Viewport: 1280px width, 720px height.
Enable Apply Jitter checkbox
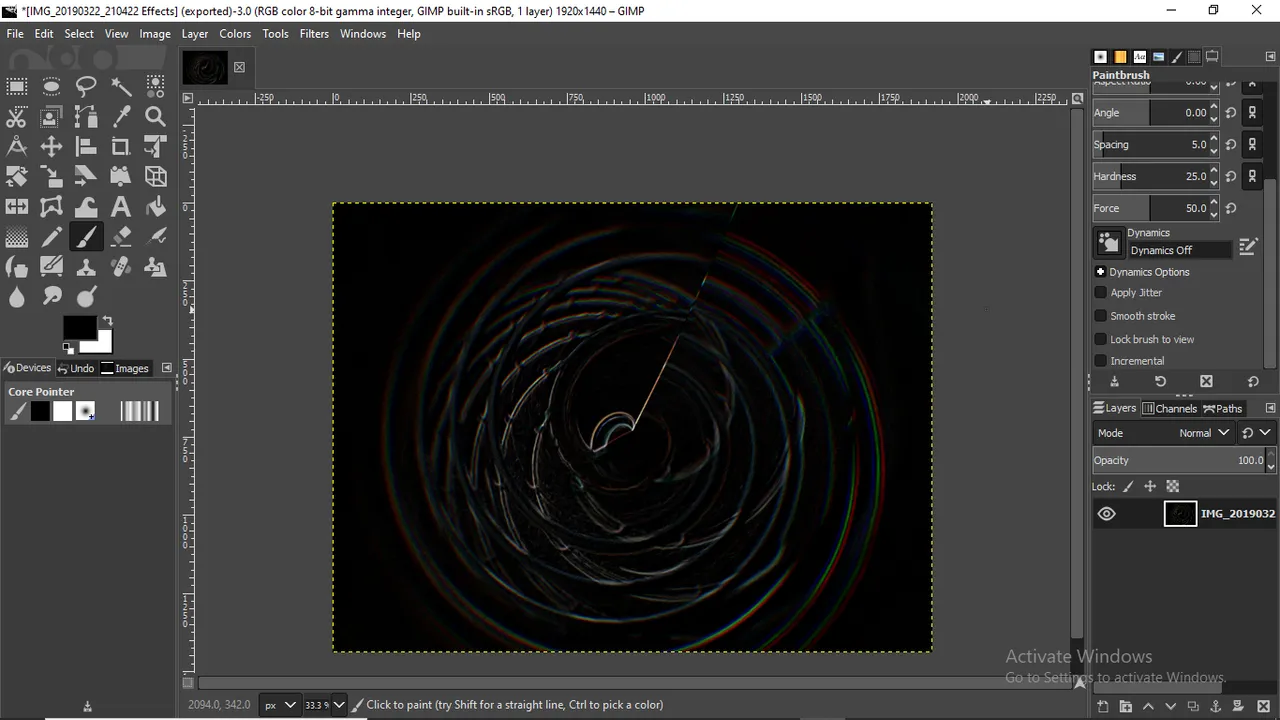point(1101,293)
